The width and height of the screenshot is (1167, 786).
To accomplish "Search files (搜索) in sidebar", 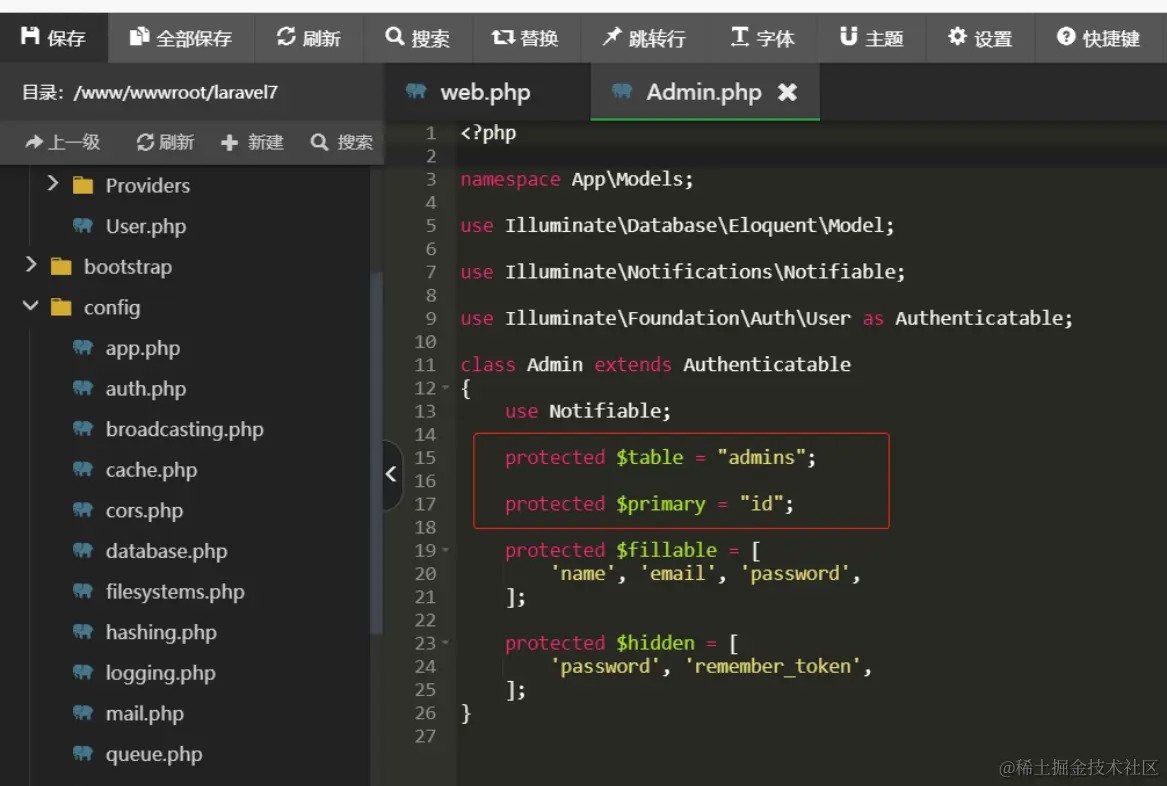I will [342, 142].
